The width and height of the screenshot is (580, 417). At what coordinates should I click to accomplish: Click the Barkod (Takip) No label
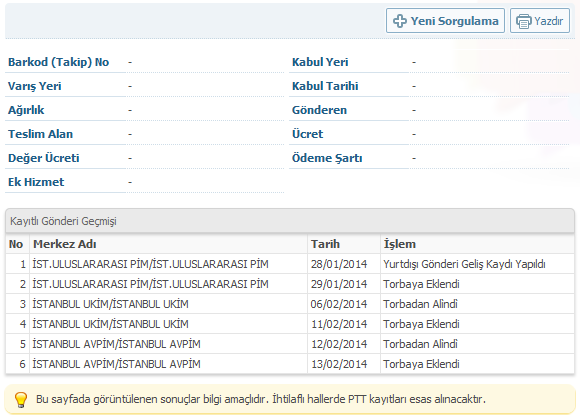[58, 62]
